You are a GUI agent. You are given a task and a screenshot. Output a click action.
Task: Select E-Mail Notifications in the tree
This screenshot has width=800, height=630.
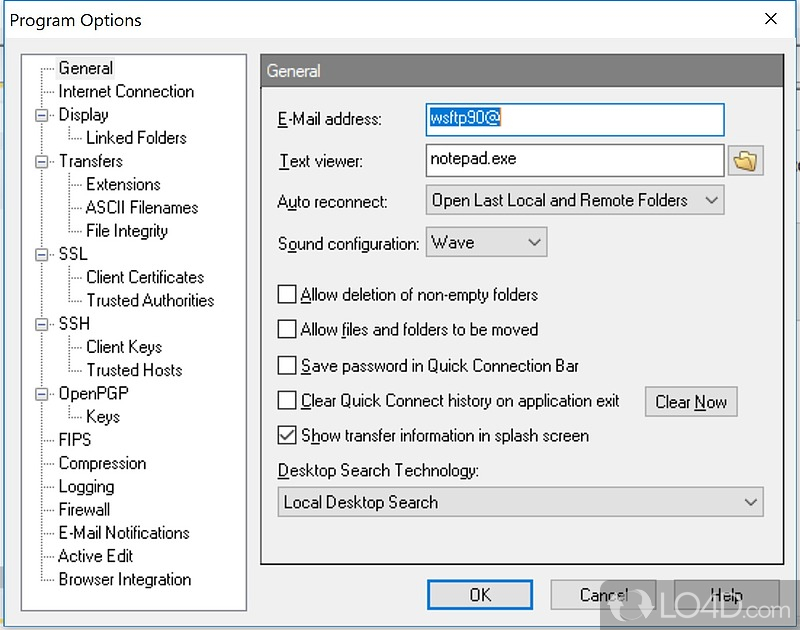(x=123, y=533)
